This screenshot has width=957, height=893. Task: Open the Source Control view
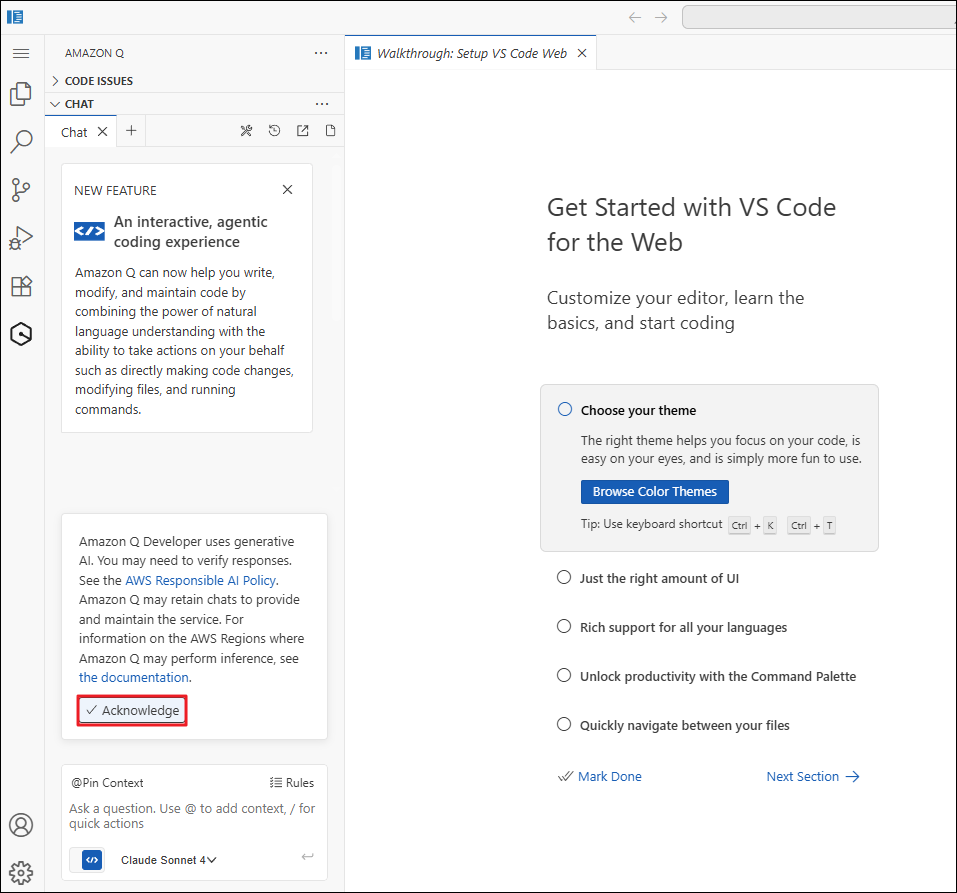coord(21,189)
